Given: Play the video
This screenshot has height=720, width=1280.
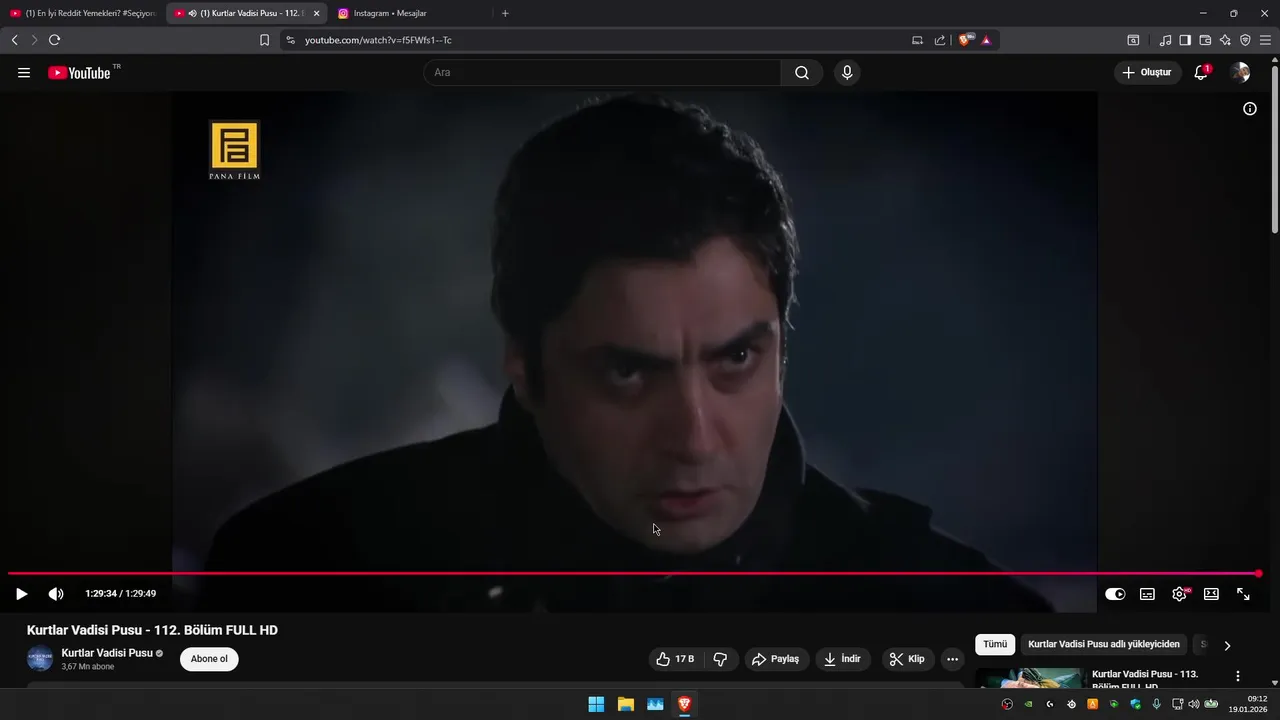Looking at the screenshot, I should click(x=21, y=594).
